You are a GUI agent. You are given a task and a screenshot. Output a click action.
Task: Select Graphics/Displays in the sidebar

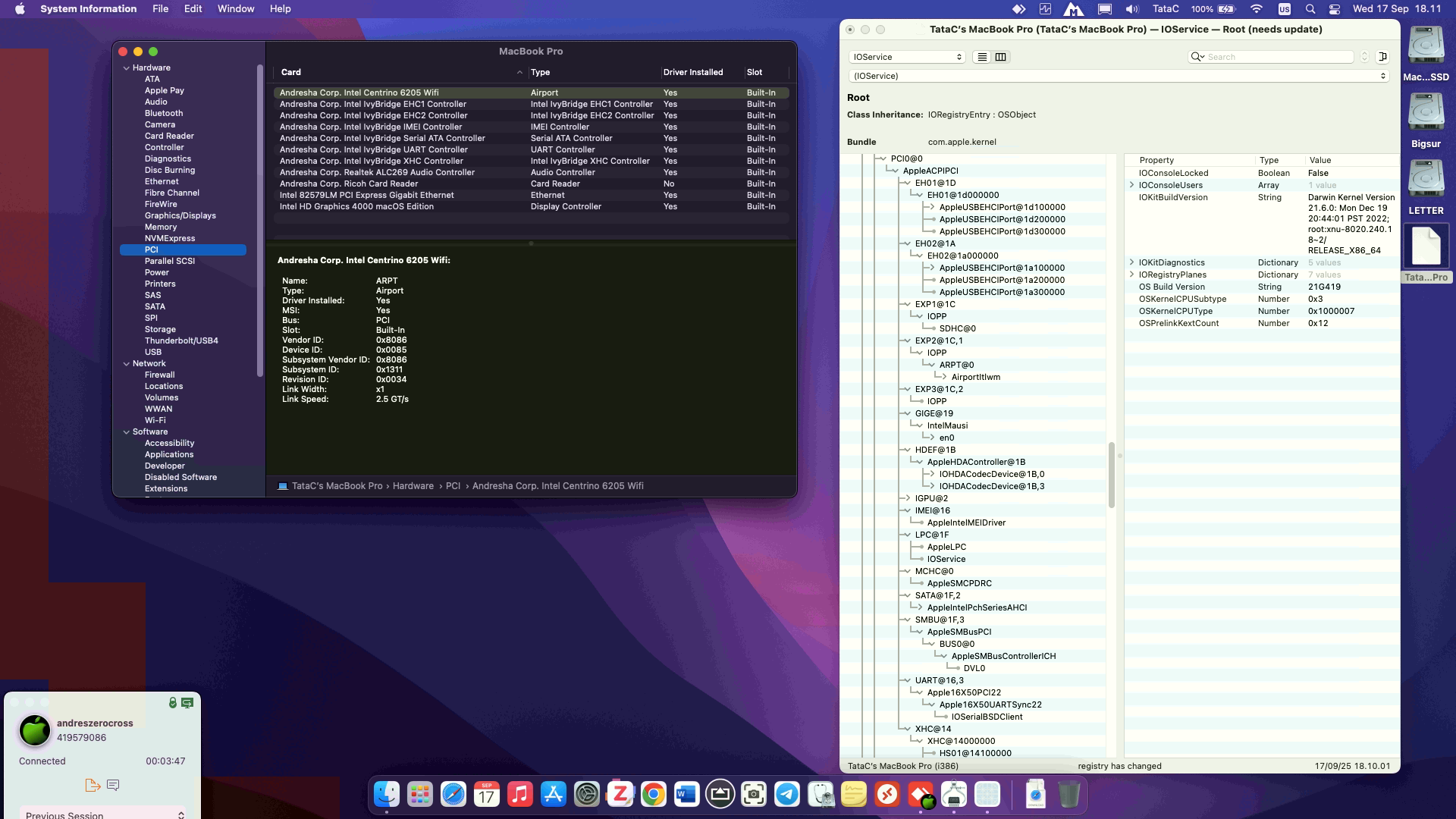point(180,215)
